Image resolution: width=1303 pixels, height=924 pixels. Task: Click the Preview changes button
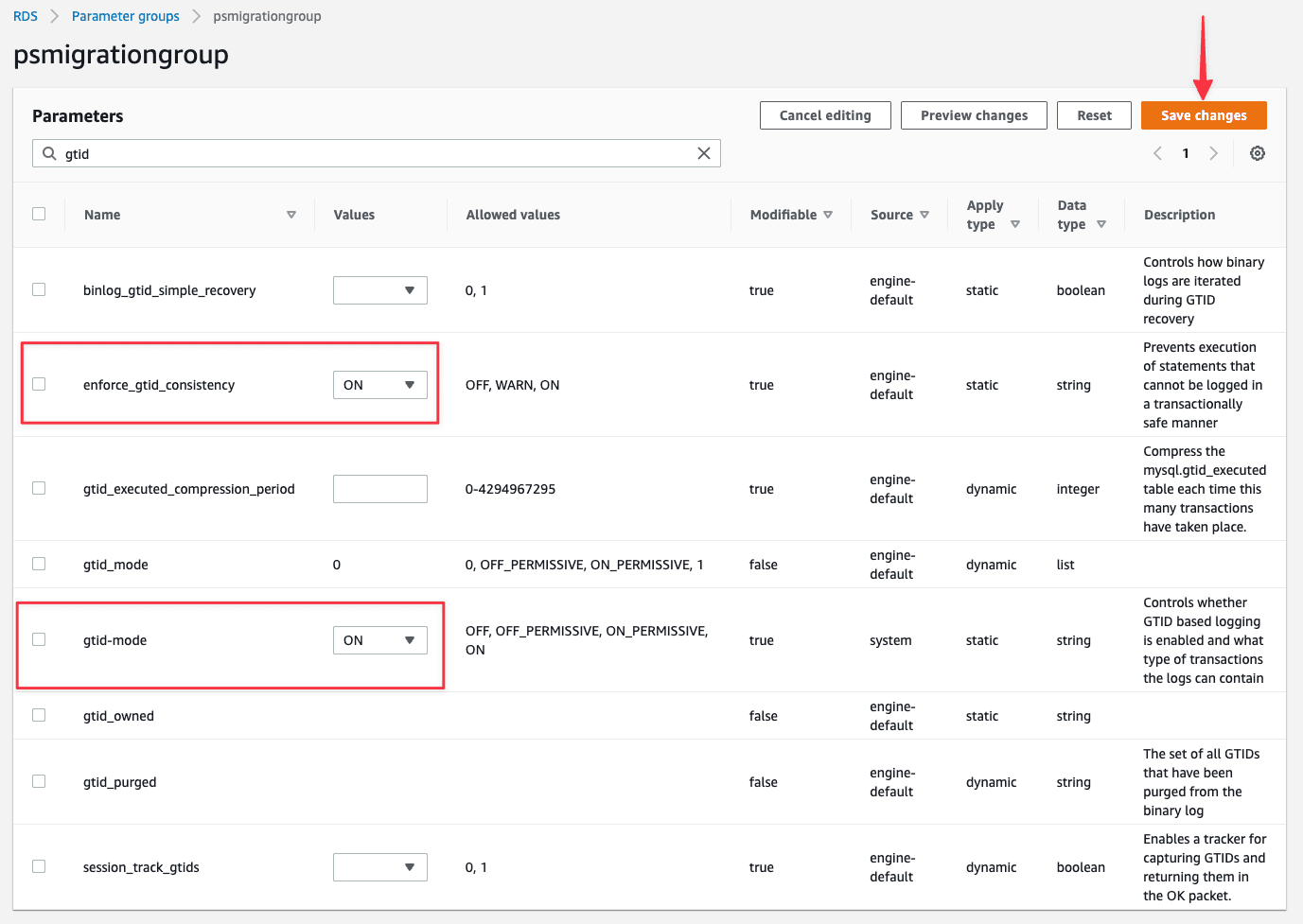(974, 115)
